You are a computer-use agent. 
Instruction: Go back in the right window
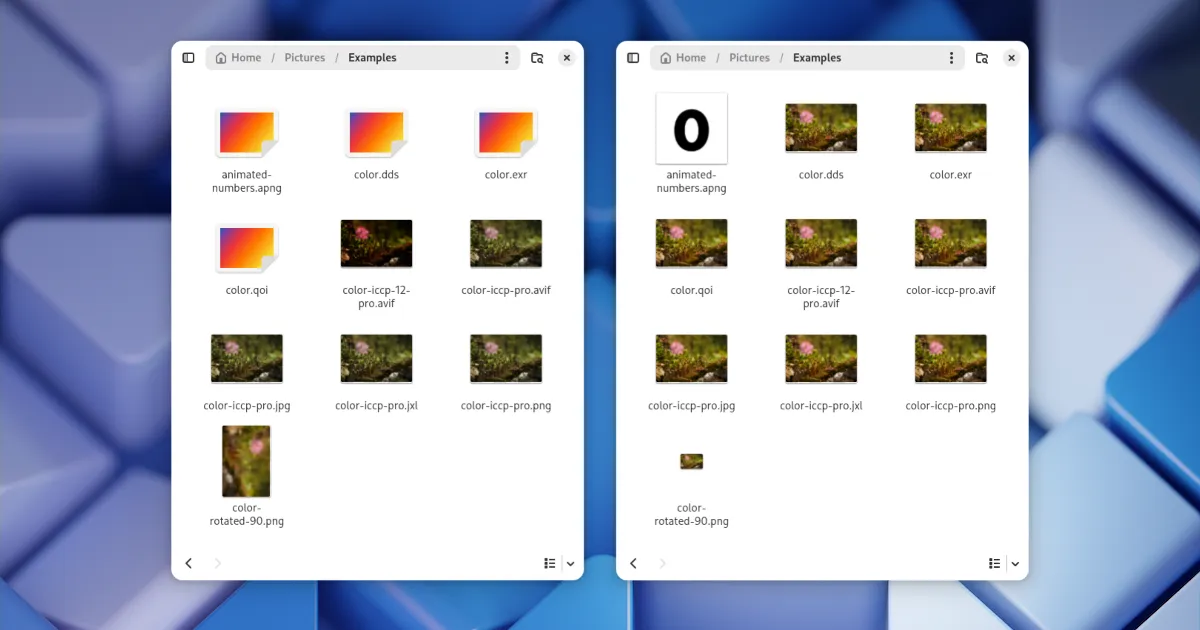pos(633,564)
